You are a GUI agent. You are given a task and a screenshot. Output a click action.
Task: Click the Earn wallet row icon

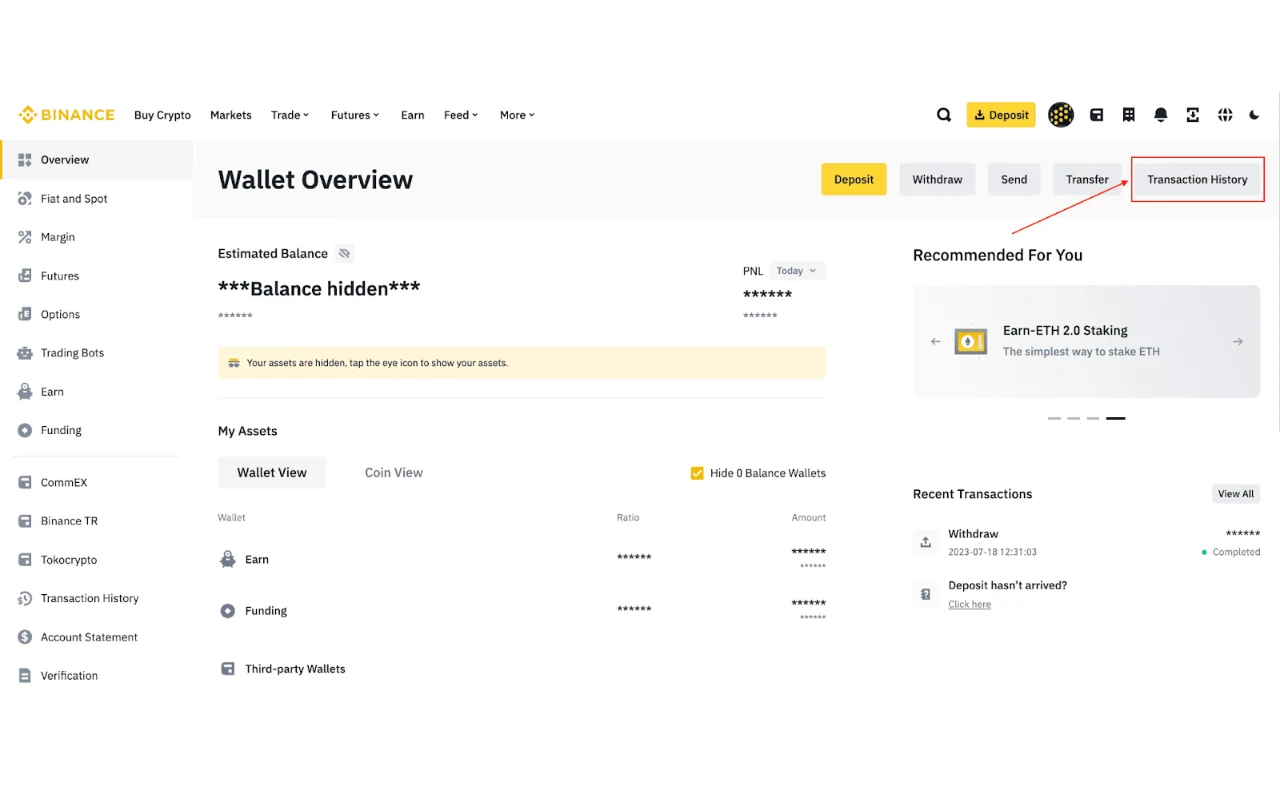tap(228, 559)
